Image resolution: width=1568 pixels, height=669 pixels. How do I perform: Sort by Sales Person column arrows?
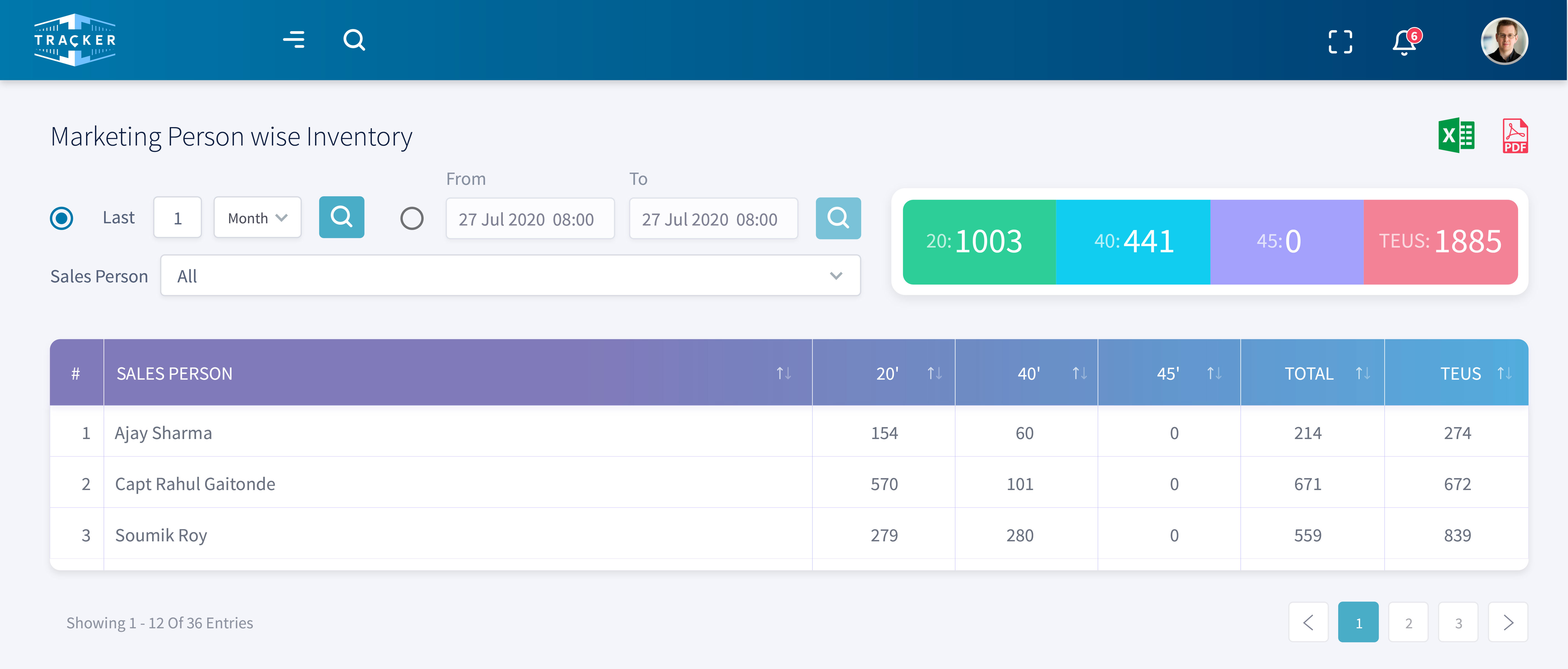(784, 373)
